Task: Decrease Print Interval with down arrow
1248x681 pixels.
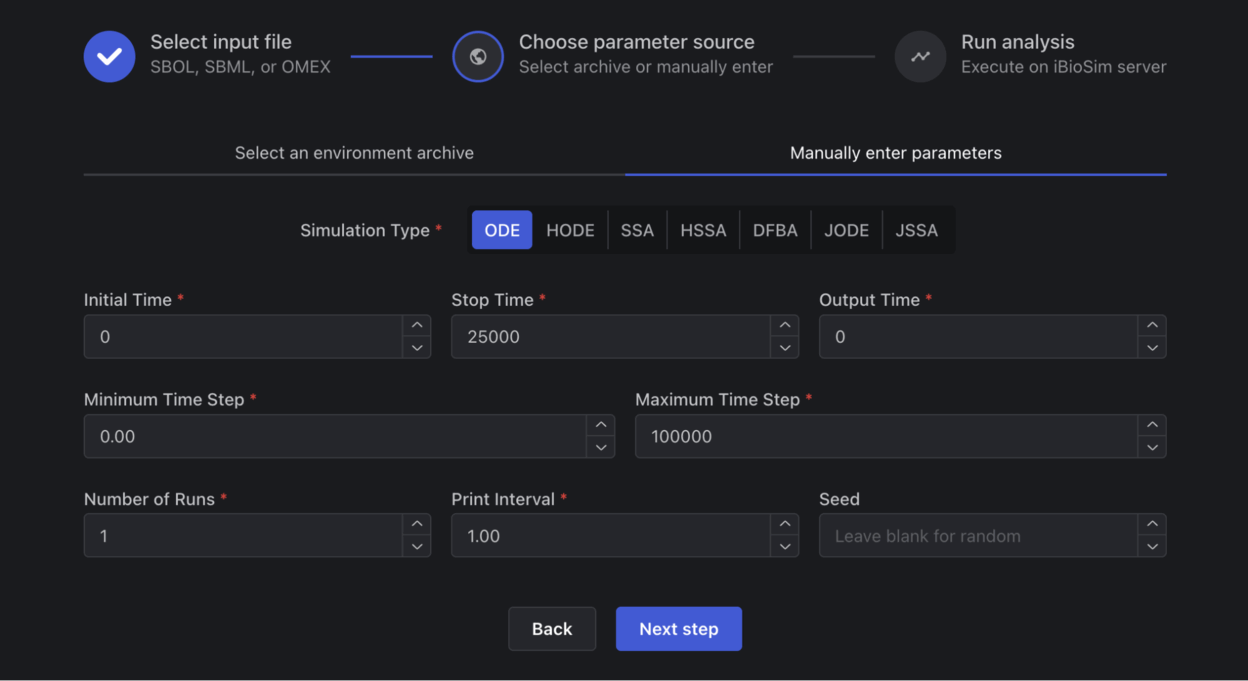Action: point(785,547)
